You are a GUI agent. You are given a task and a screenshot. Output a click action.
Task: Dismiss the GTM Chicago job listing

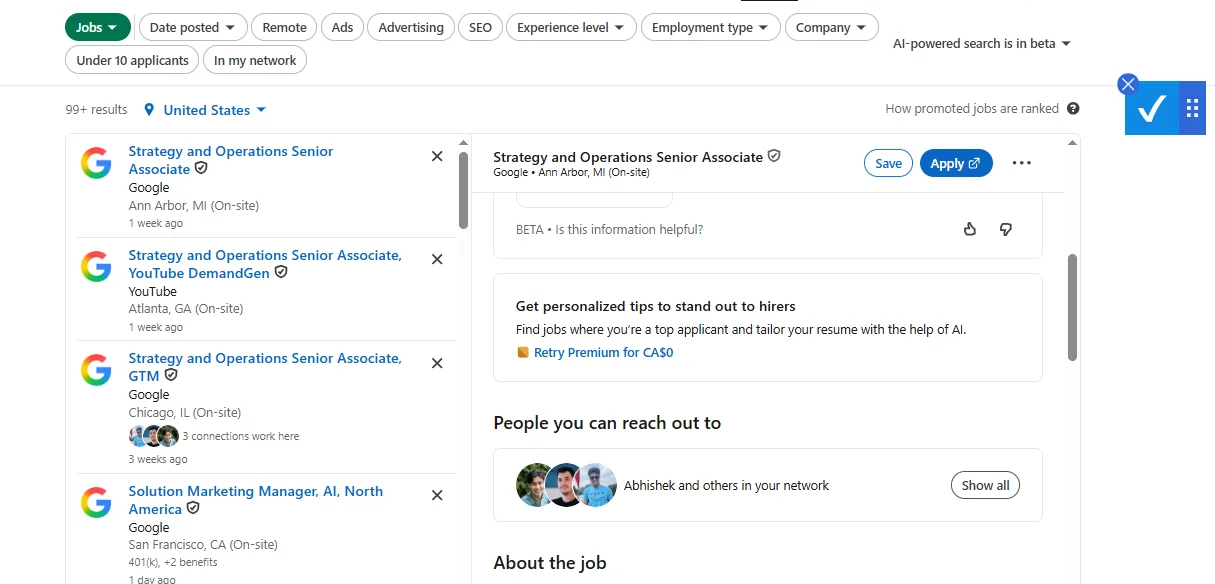coord(437,363)
